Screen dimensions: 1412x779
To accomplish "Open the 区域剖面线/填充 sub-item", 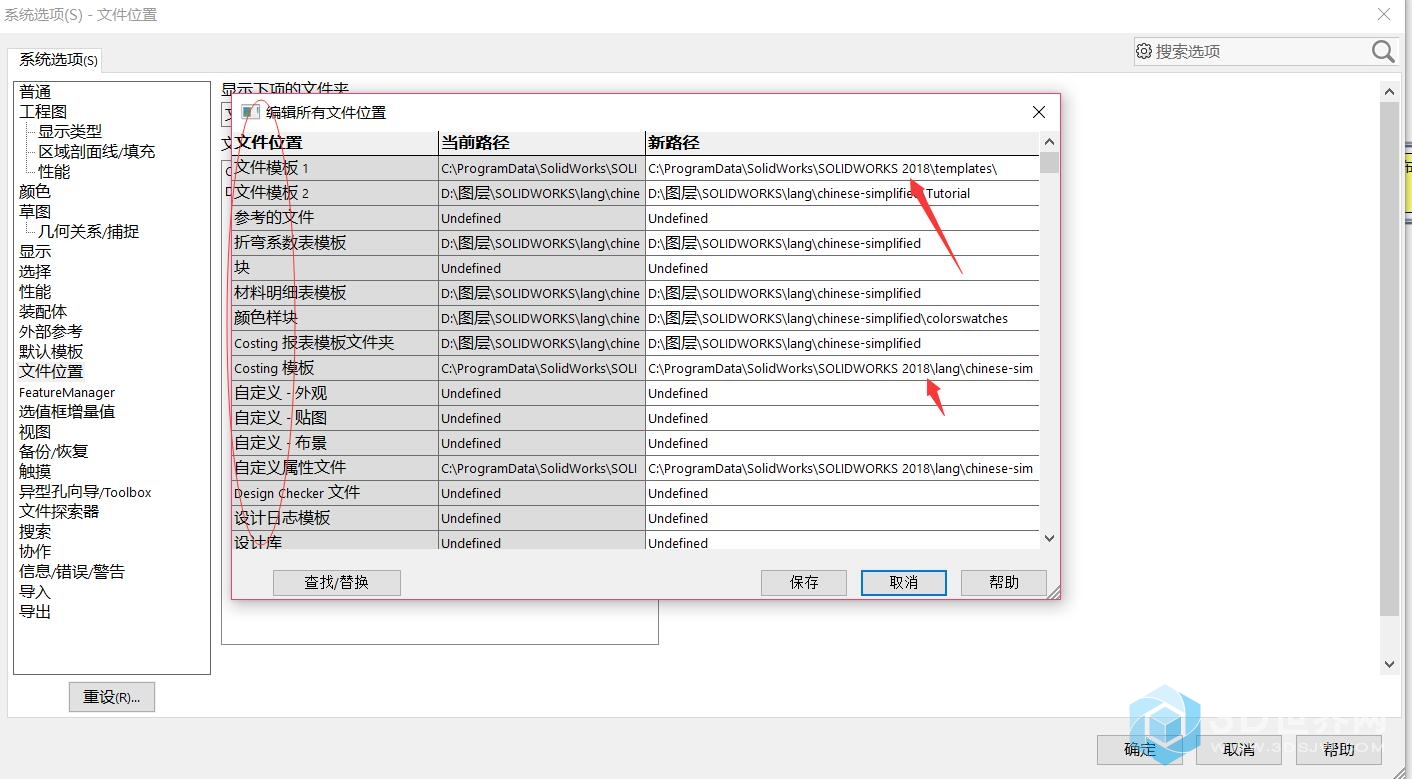I will click(x=97, y=152).
